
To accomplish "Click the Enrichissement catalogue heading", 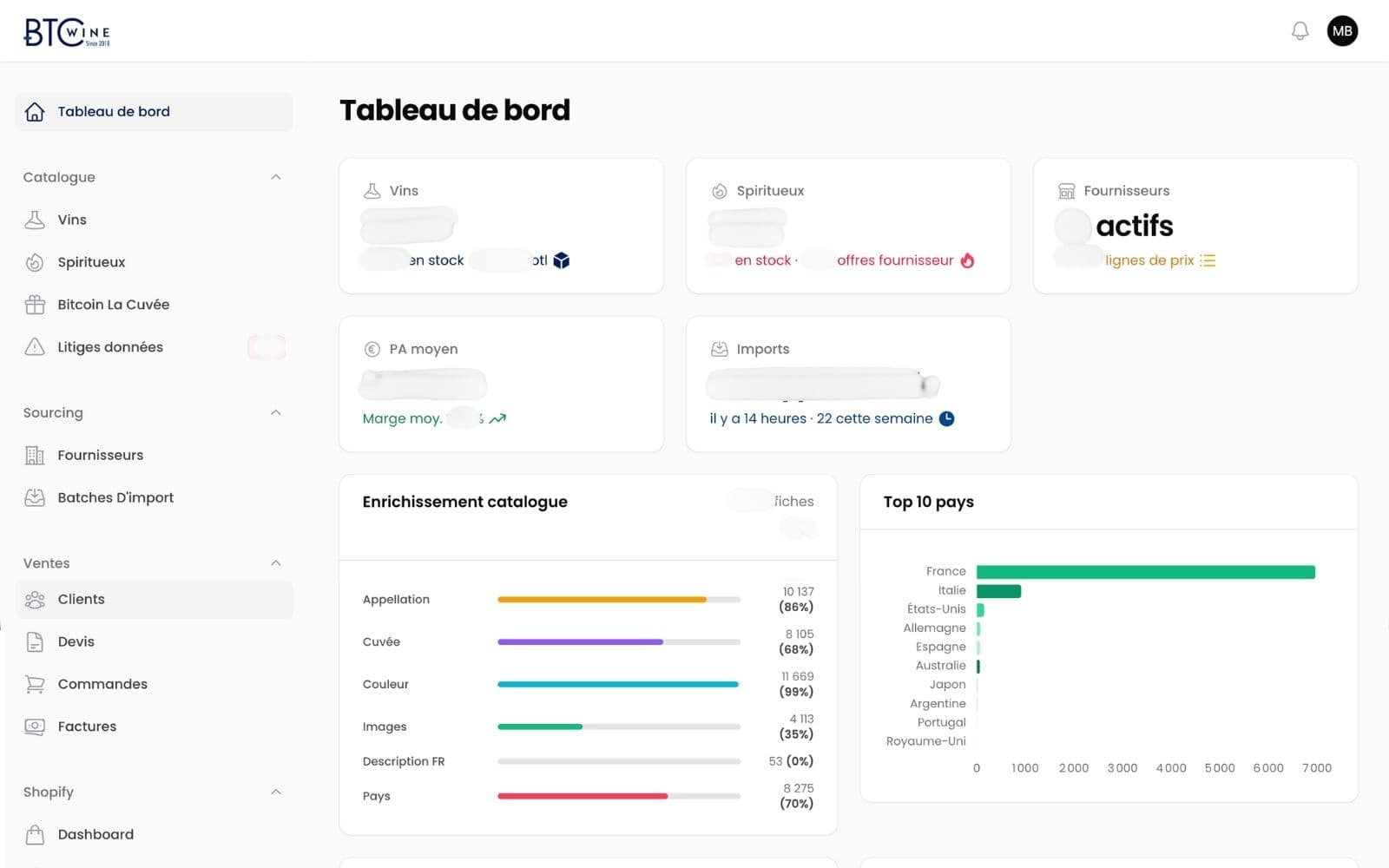I will tap(464, 502).
